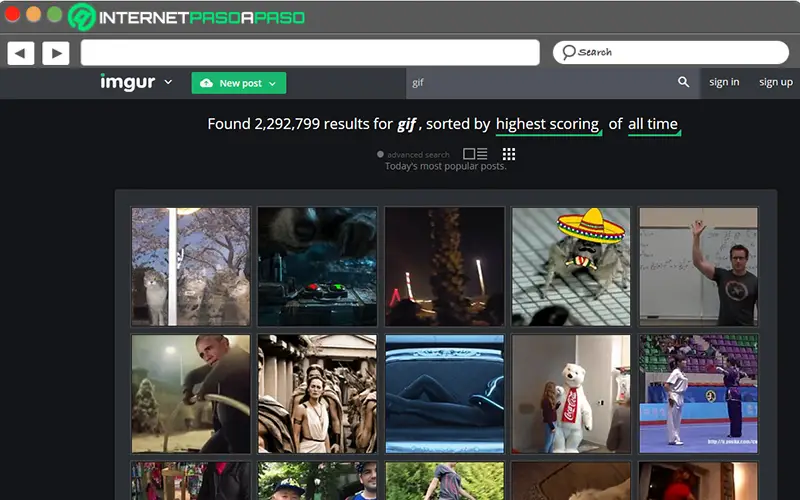Image resolution: width=800 pixels, height=500 pixels.
Task: Open the sign up link
Action: [776, 82]
